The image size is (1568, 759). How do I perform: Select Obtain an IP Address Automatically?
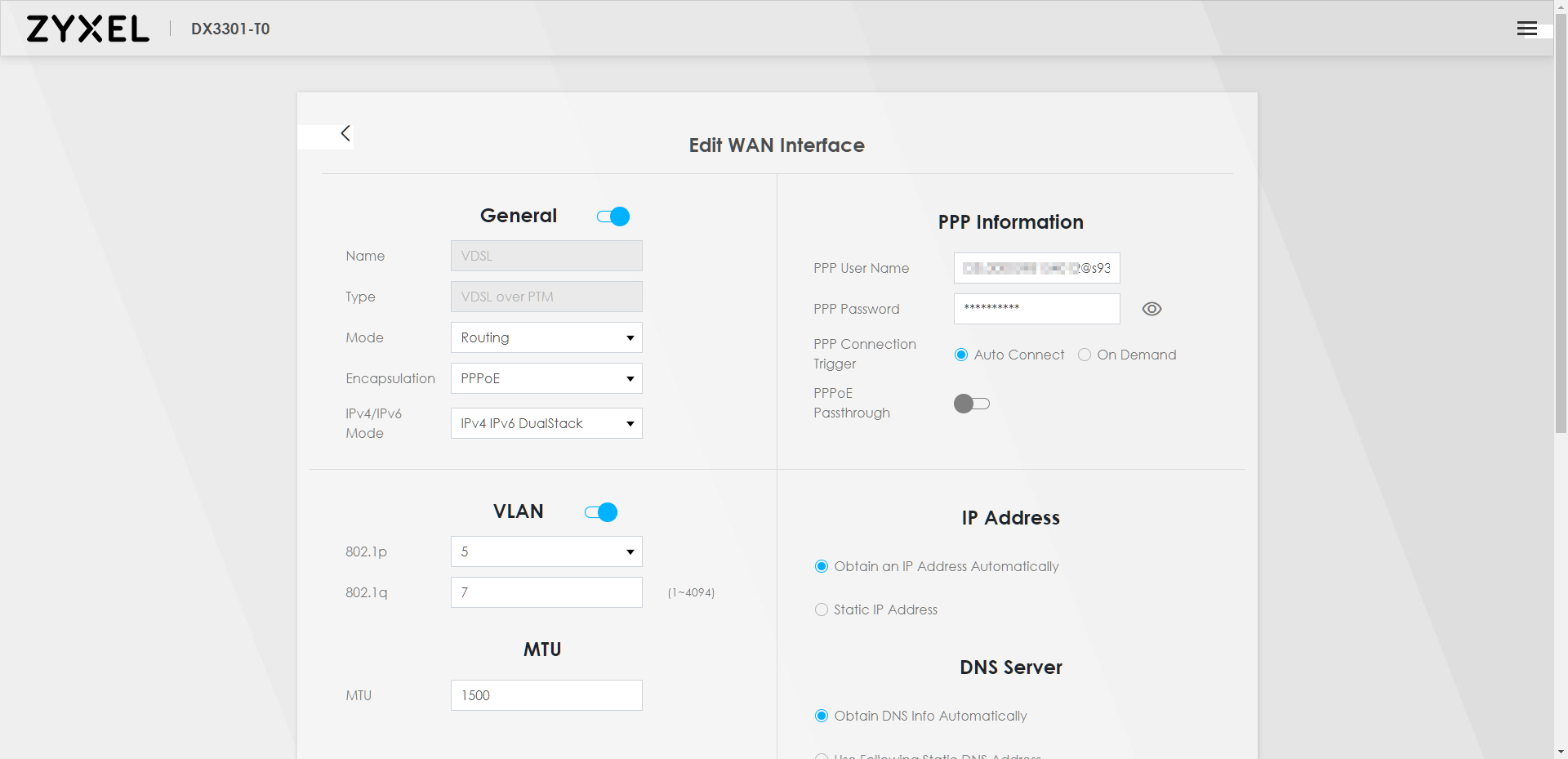point(822,566)
